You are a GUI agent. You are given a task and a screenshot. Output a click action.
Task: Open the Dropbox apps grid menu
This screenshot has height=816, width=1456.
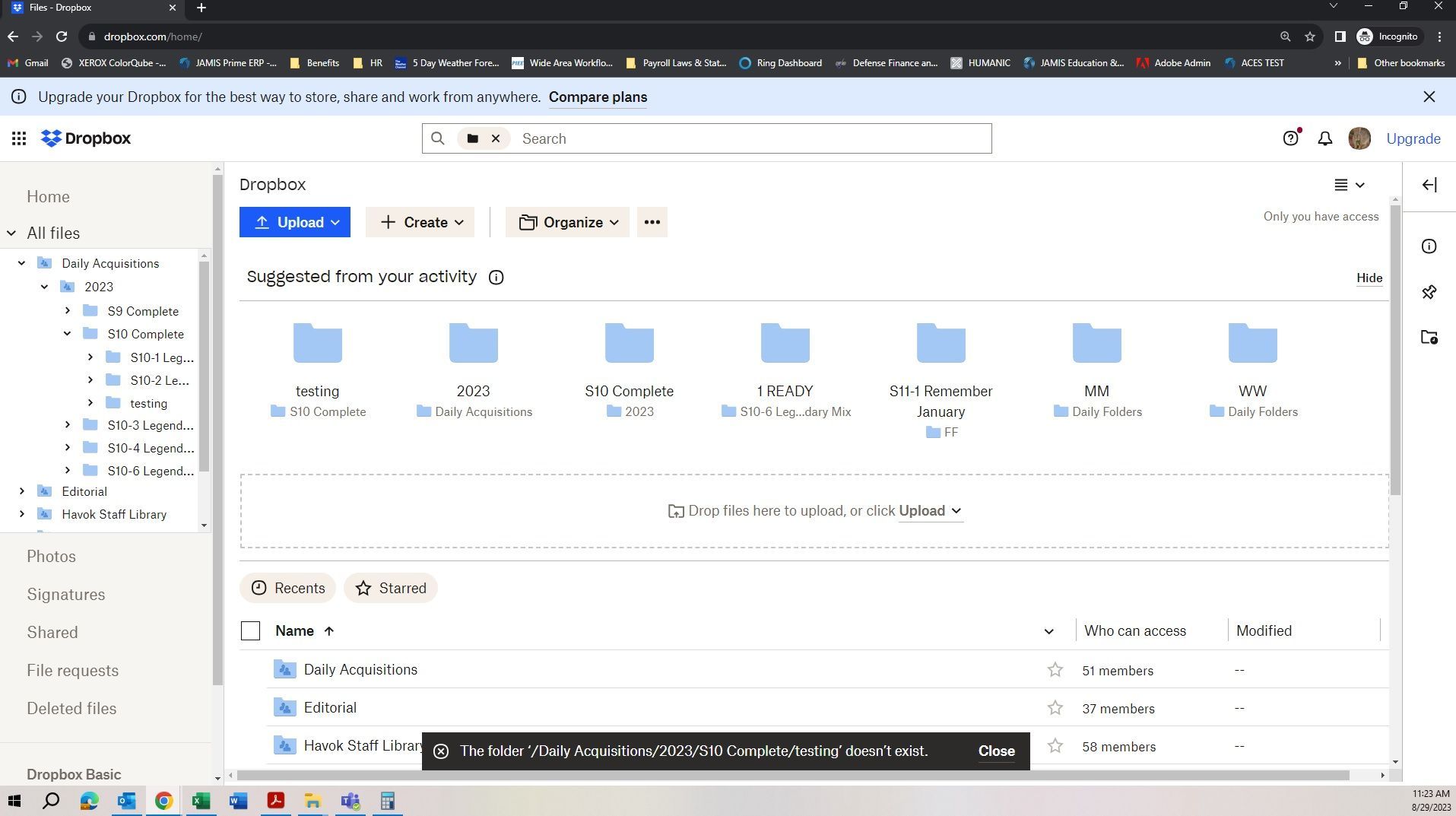coord(19,138)
